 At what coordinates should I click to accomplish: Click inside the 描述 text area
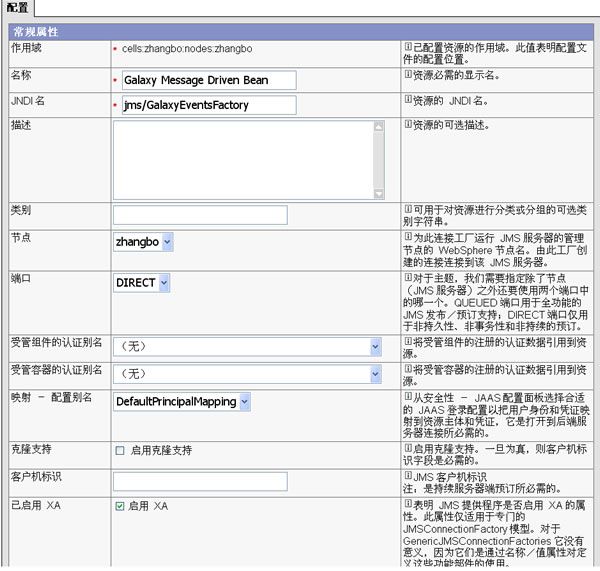tap(243, 160)
